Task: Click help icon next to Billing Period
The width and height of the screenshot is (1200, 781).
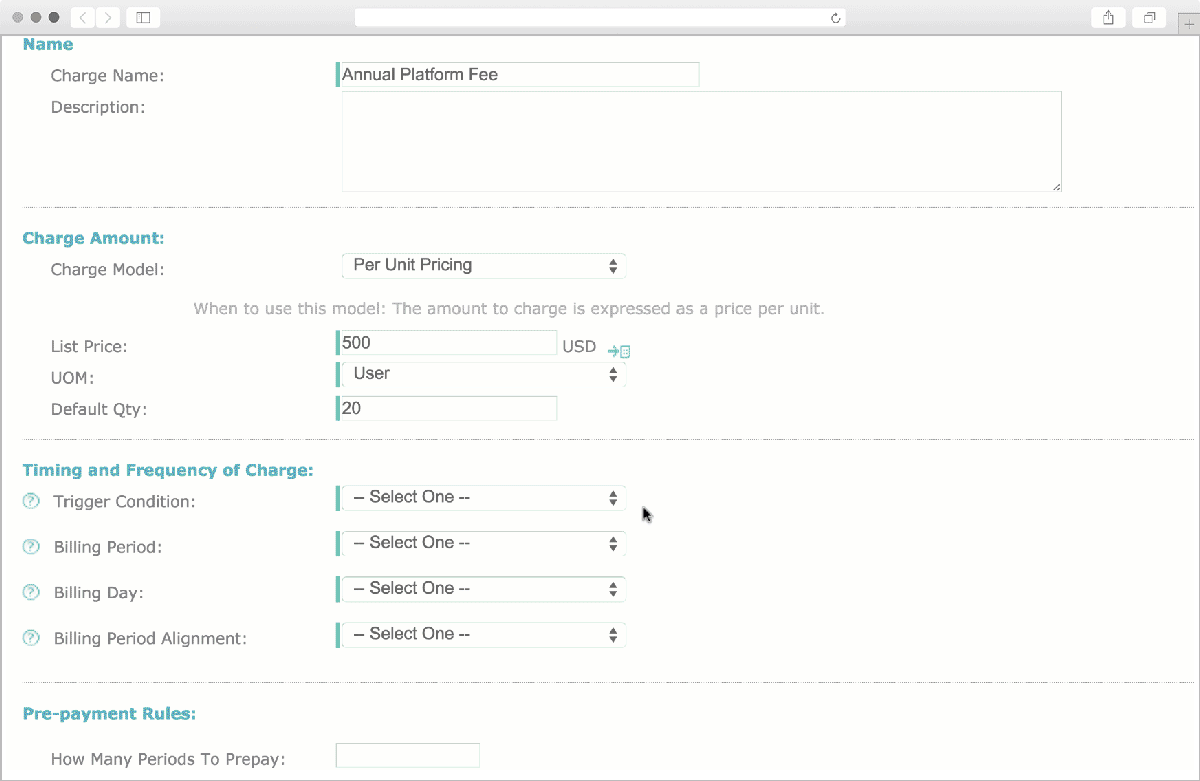Action: click(x=30, y=547)
